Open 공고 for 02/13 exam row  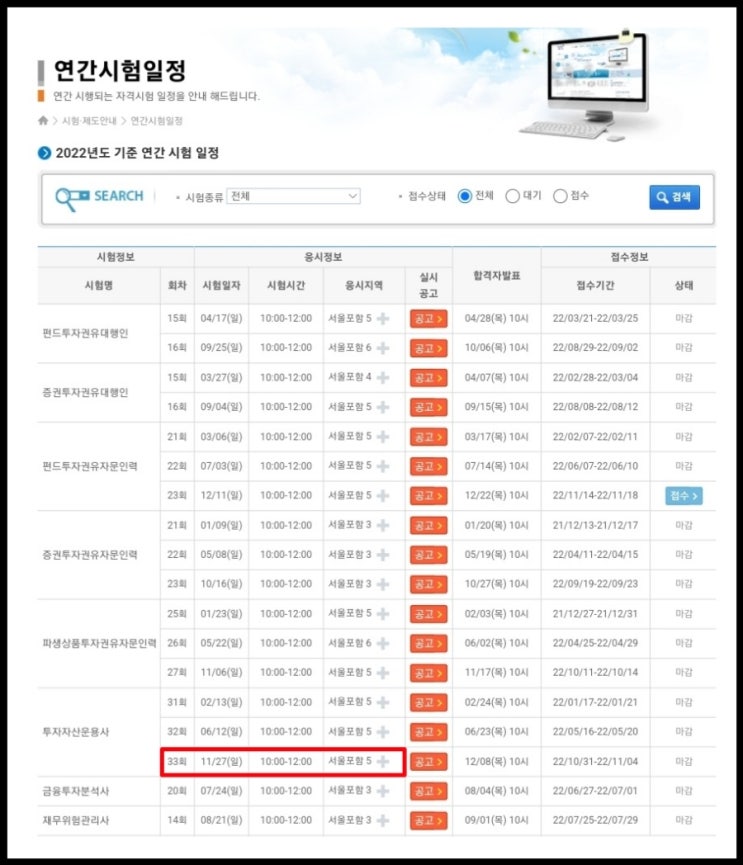(x=429, y=703)
